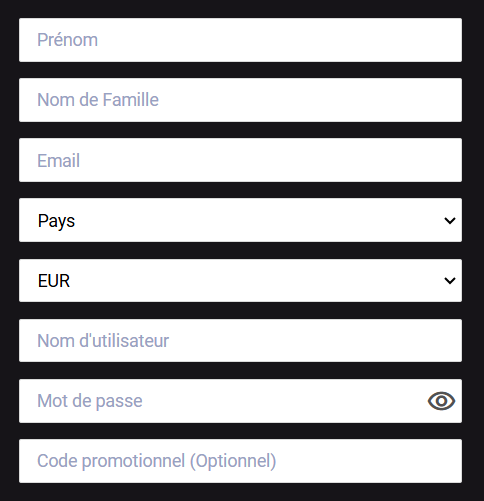Click the Email placeholder text

pyautogui.click(x=58, y=160)
